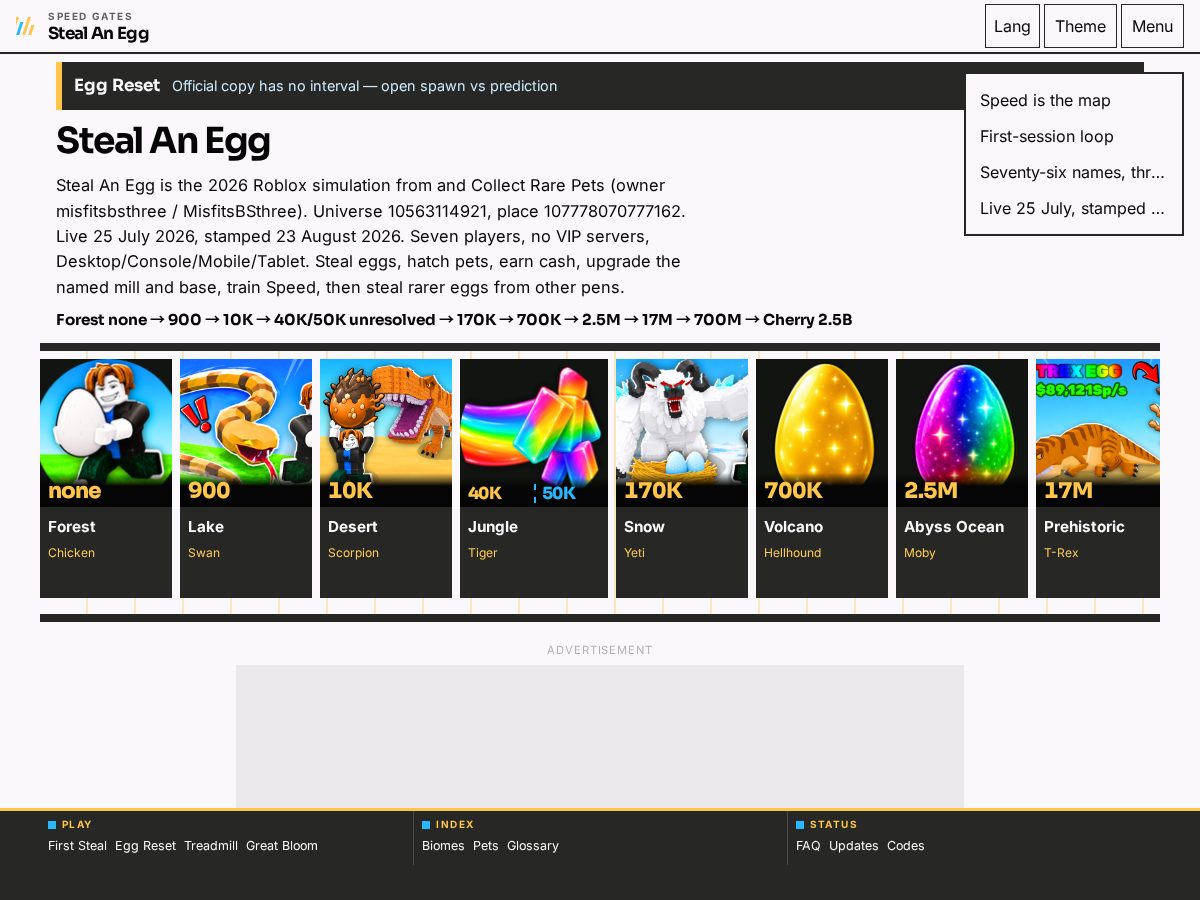Open First Steal footer link
Image resolution: width=1200 pixels, height=900 pixels.
click(x=77, y=846)
